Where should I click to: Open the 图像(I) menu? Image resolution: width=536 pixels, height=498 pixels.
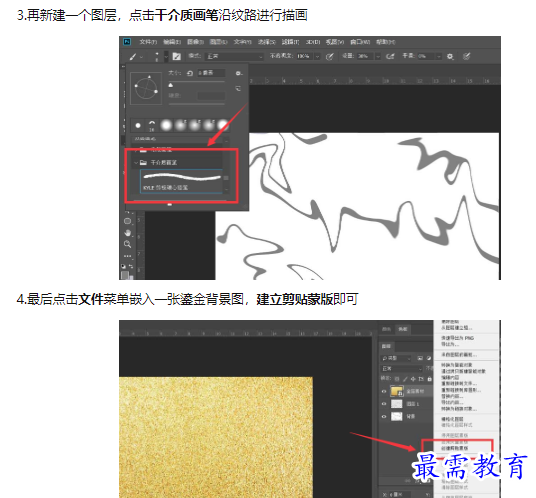click(x=195, y=42)
